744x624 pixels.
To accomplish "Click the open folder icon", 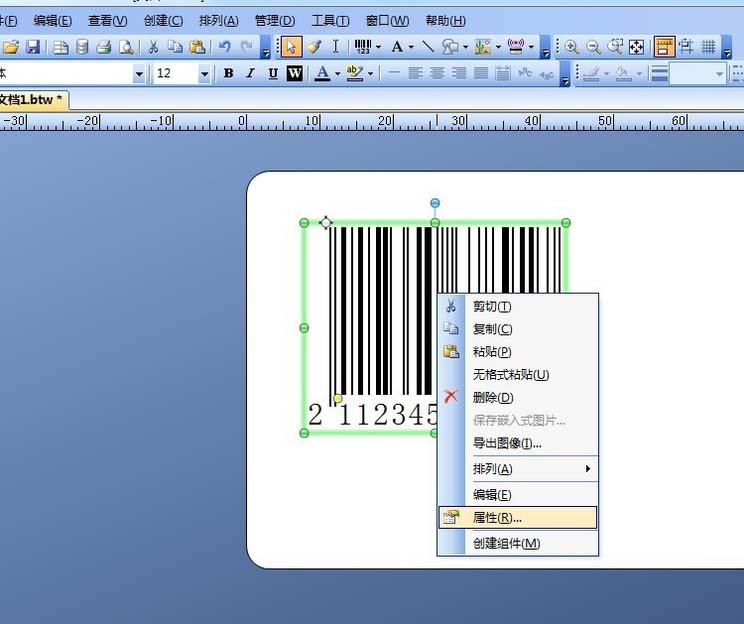I will tap(10, 47).
